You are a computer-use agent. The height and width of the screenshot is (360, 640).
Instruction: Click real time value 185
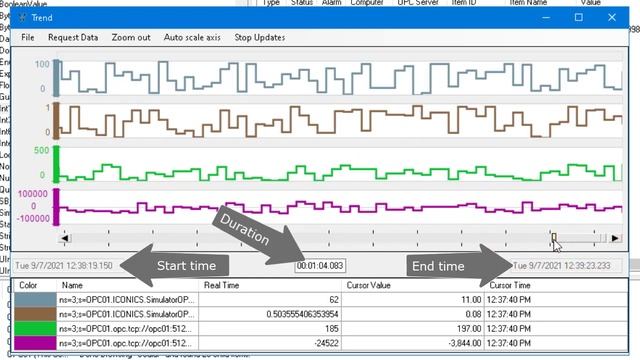(x=331, y=329)
